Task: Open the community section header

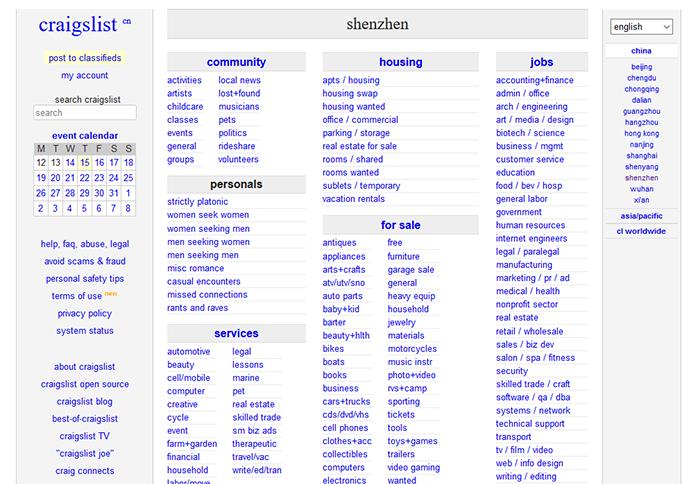Action: click(x=236, y=62)
